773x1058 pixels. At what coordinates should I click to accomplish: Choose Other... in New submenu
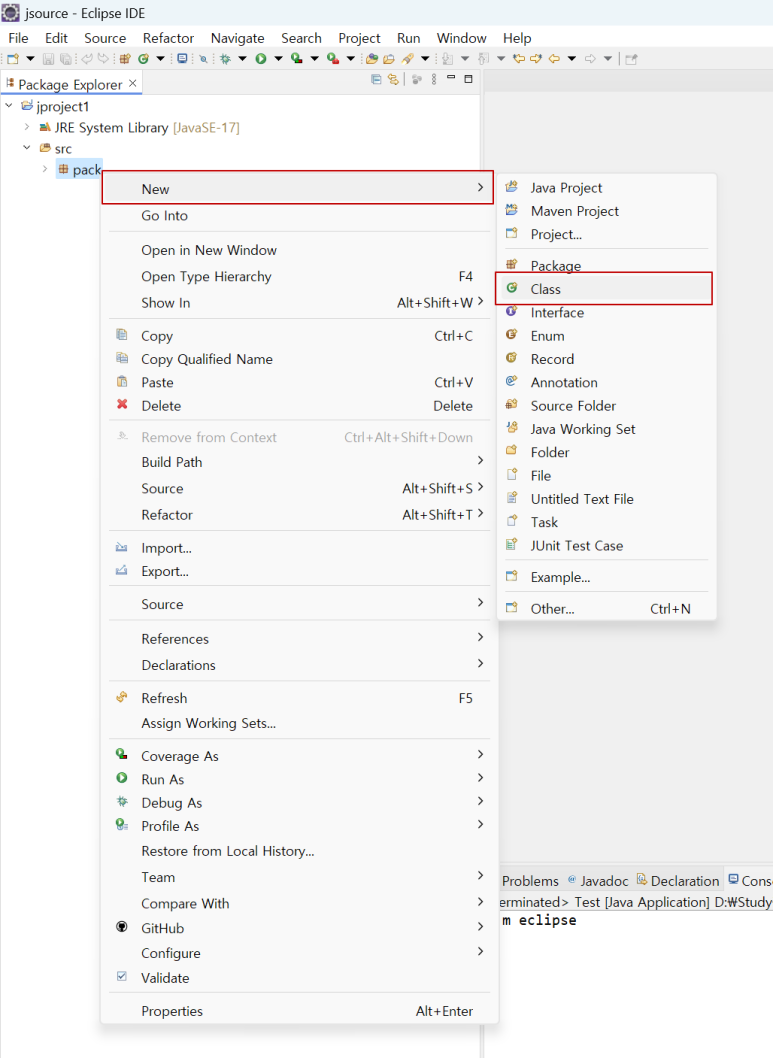point(606,608)
